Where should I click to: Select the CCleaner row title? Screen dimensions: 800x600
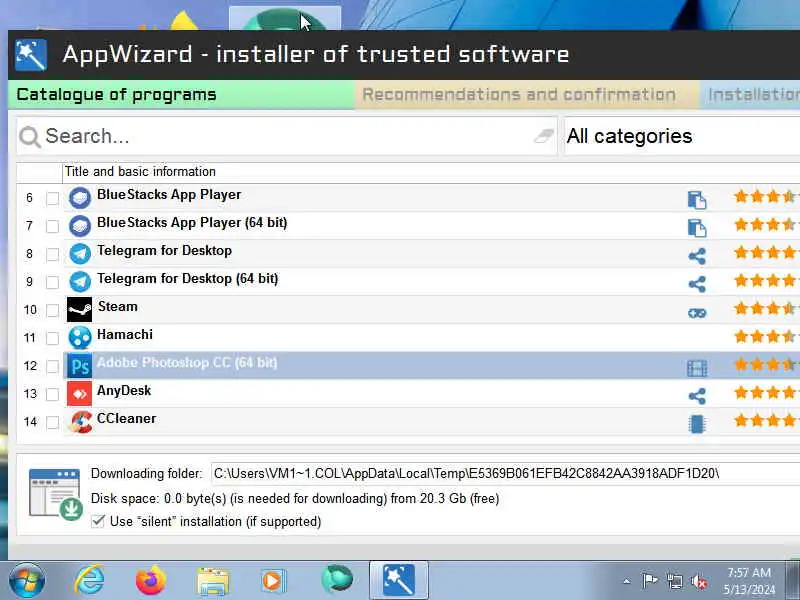(x=127, y=419)
